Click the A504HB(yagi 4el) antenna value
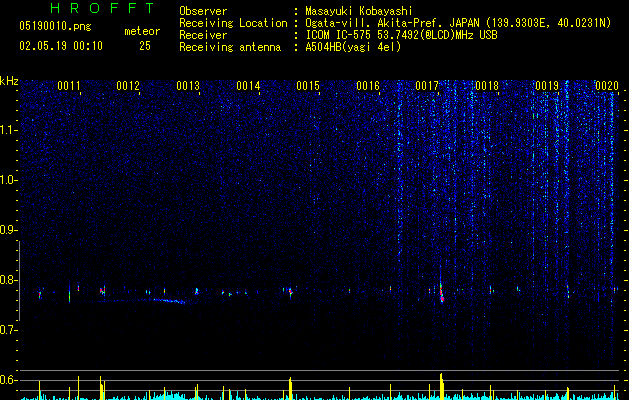Viewport: 629px width, 400px height. click(x=353, y=47)
